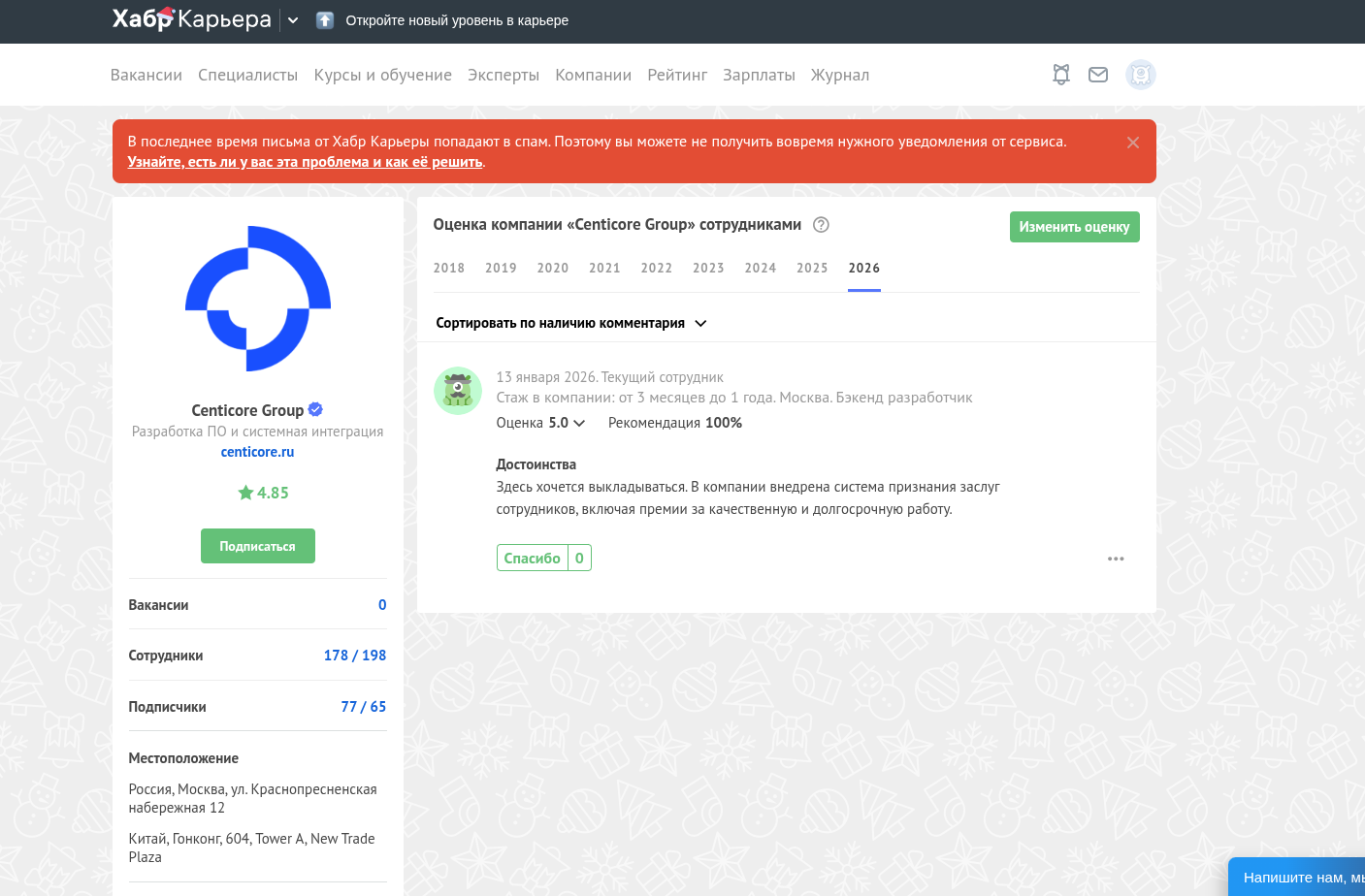
Task: Switch to the 2019 year tab
Action: 502,268
